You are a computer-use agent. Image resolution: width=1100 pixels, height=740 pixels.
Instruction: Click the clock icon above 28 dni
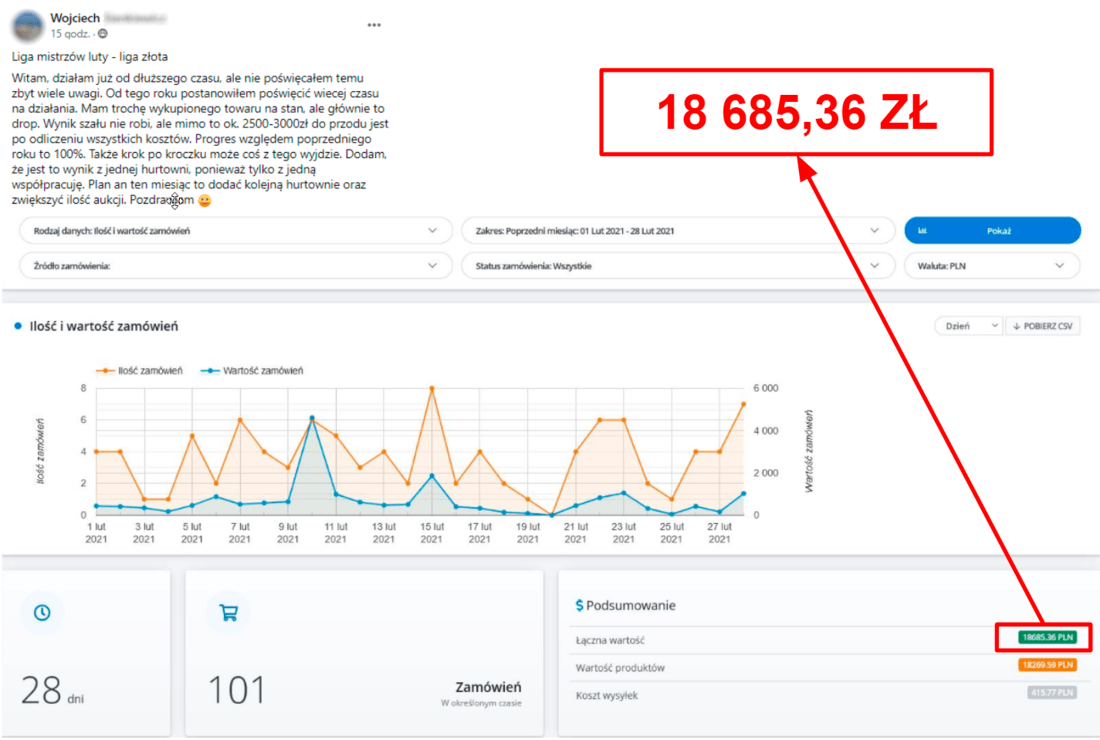point(42,612)
